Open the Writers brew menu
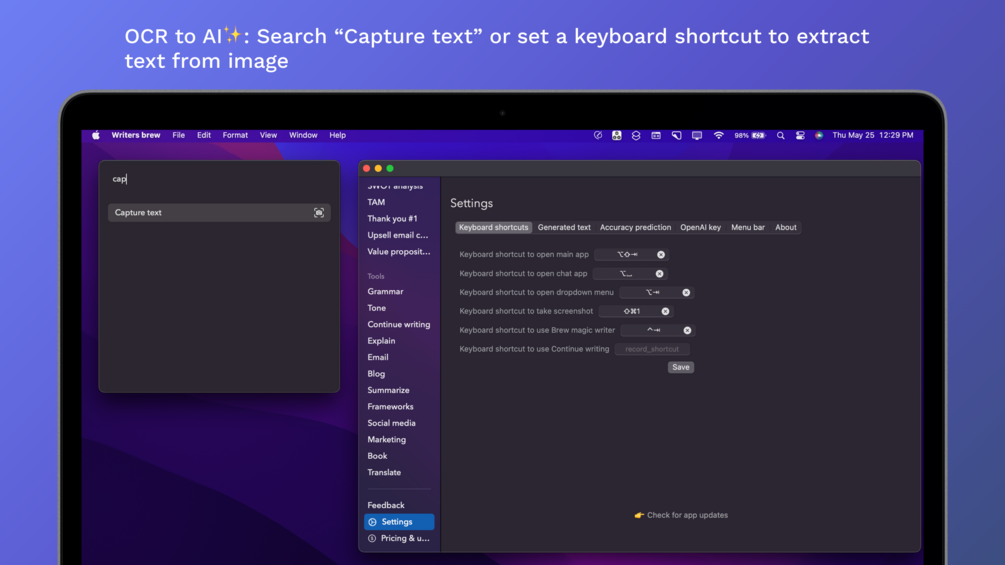 coord(136,135)
